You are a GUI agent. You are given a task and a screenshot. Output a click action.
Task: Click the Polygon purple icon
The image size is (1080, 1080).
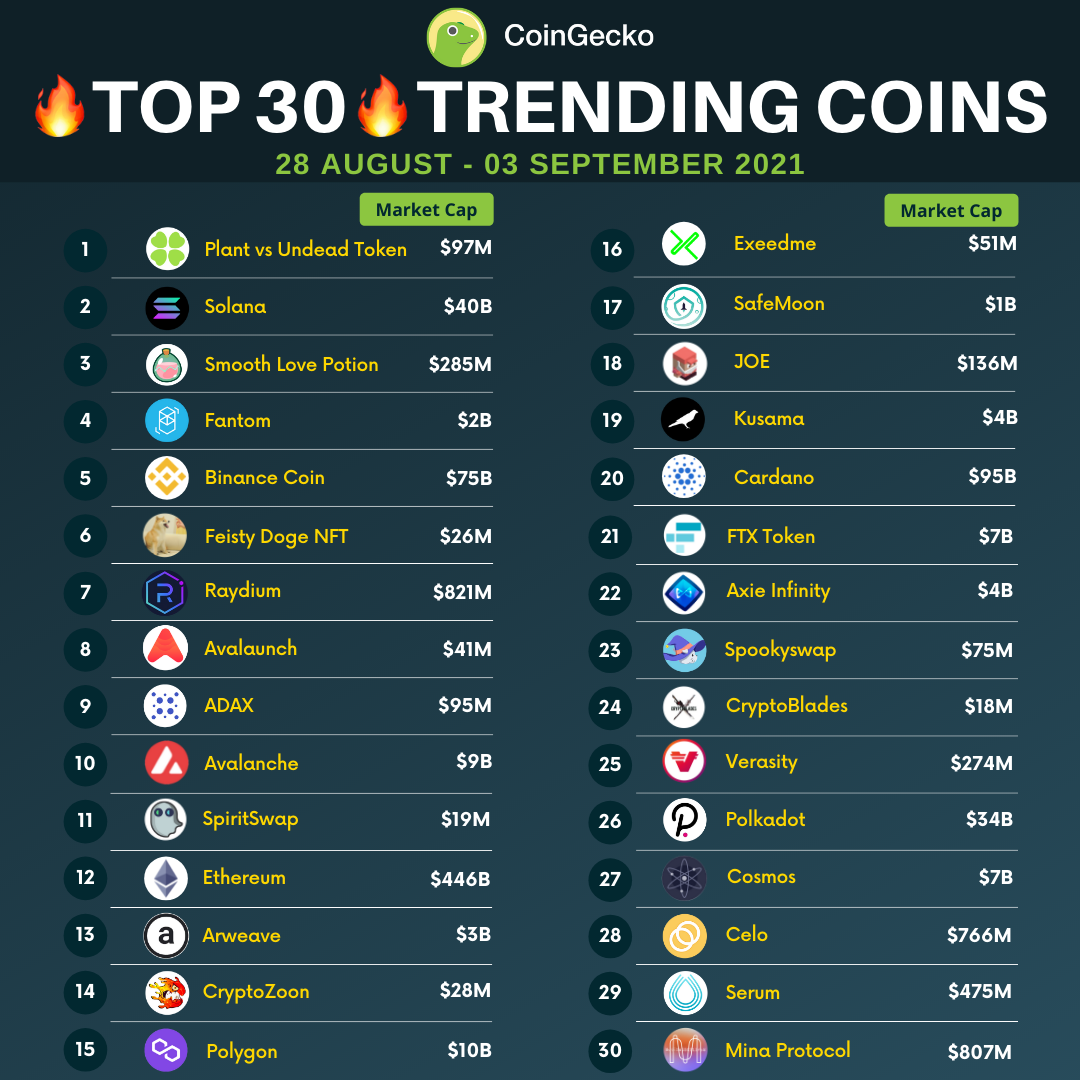pyautogui.click(x=166, y=1050)
